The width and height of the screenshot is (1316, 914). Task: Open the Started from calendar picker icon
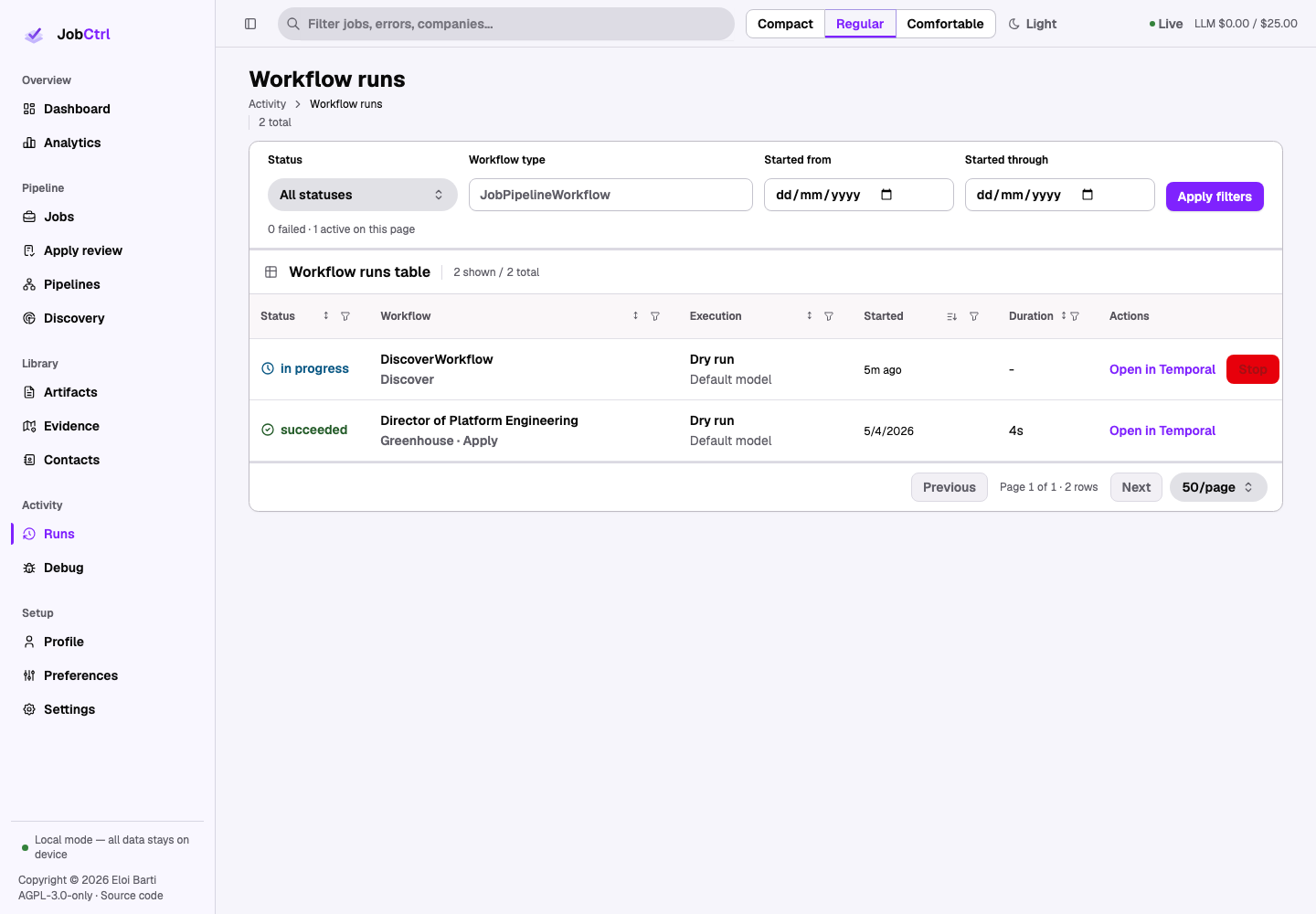pyautogui.click(x=886, y=195)
